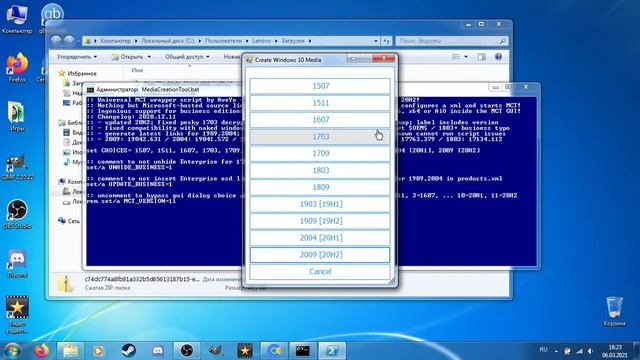
Task: Select the 2004 [20H1] button
Action: click(x=320, y=238)
